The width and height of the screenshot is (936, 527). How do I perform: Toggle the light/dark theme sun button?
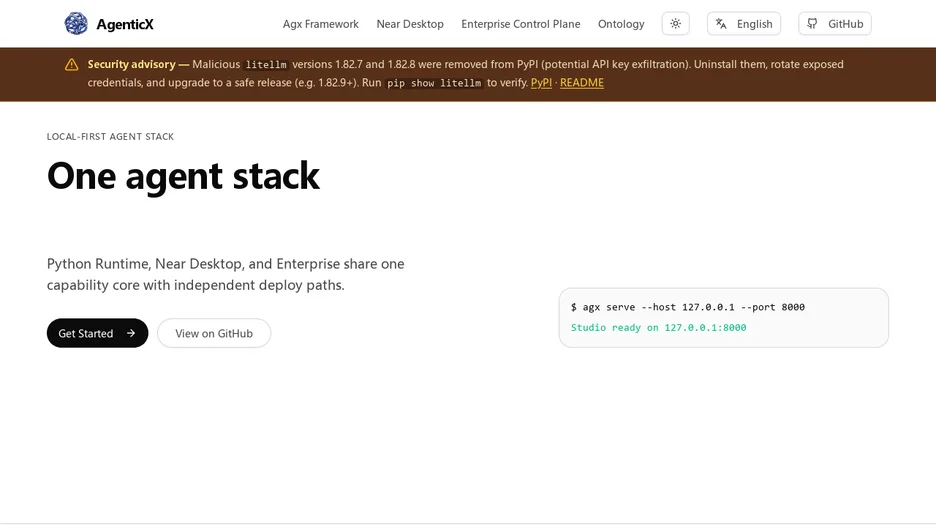point(675,24)
